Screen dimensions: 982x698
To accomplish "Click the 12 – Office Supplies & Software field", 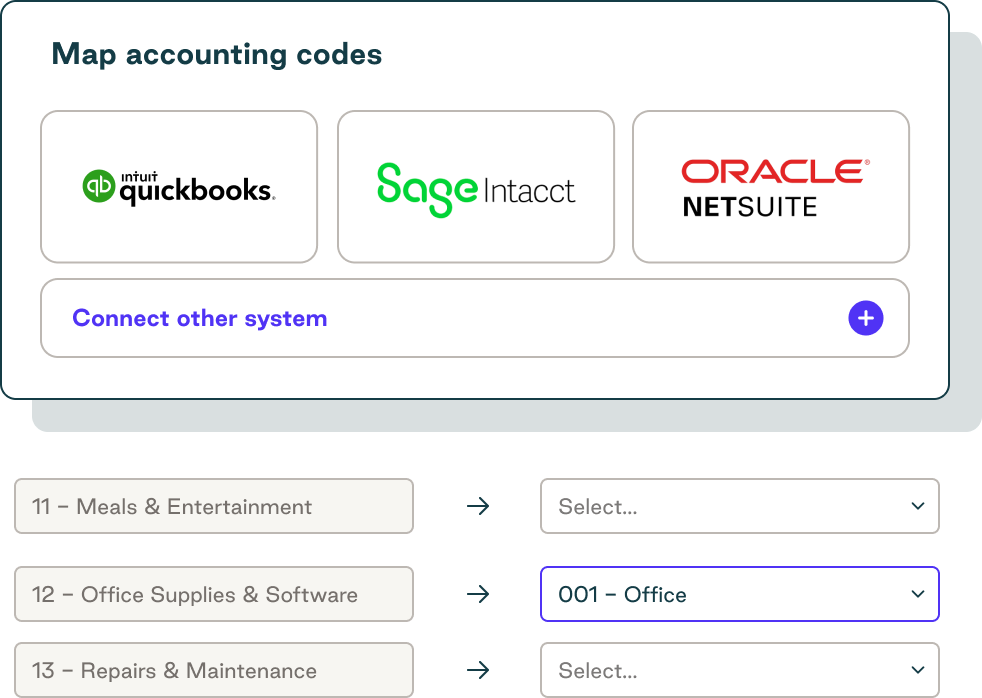I will 214,594.
